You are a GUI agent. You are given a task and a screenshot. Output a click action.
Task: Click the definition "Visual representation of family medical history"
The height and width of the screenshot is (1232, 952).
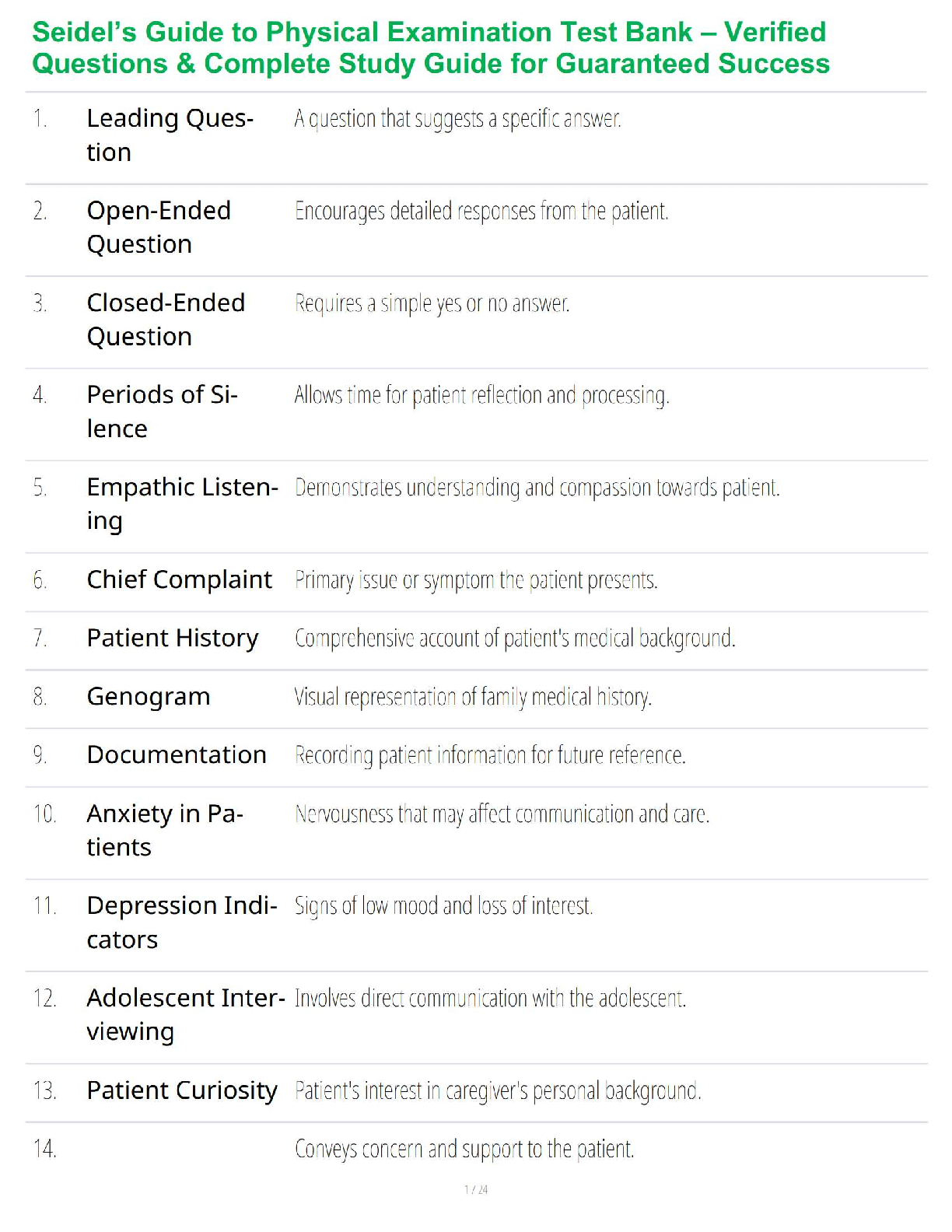tap(472, 697)
